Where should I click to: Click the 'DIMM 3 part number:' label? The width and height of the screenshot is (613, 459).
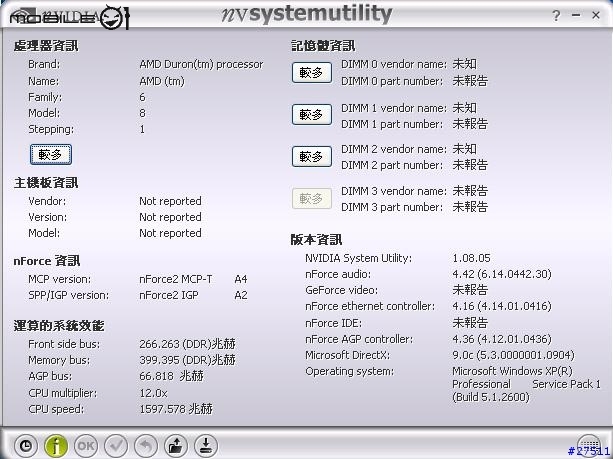point(392,207)
